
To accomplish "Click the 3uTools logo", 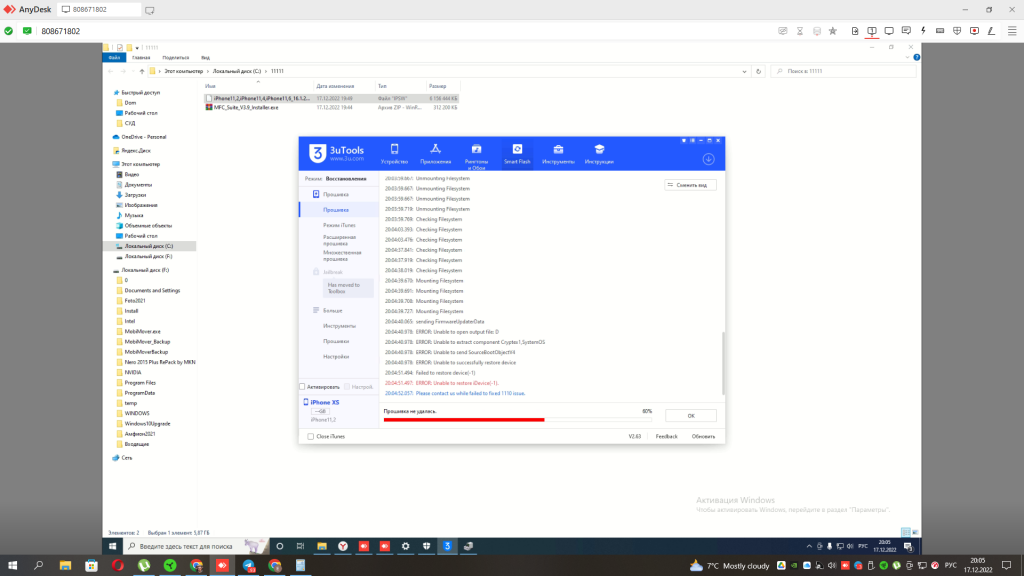I will (336, 153).
